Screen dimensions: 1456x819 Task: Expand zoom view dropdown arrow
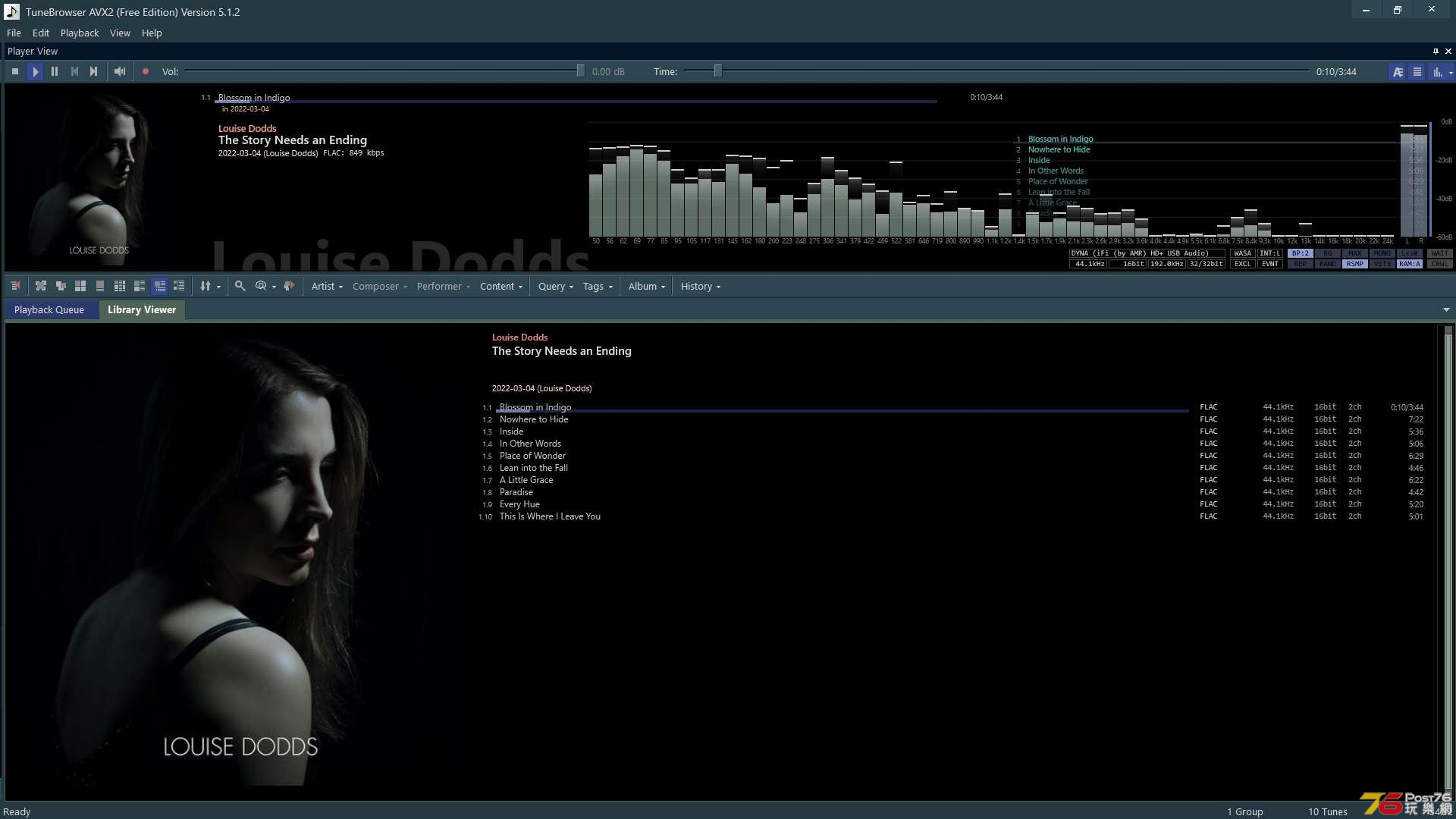(x=275, y=287)
